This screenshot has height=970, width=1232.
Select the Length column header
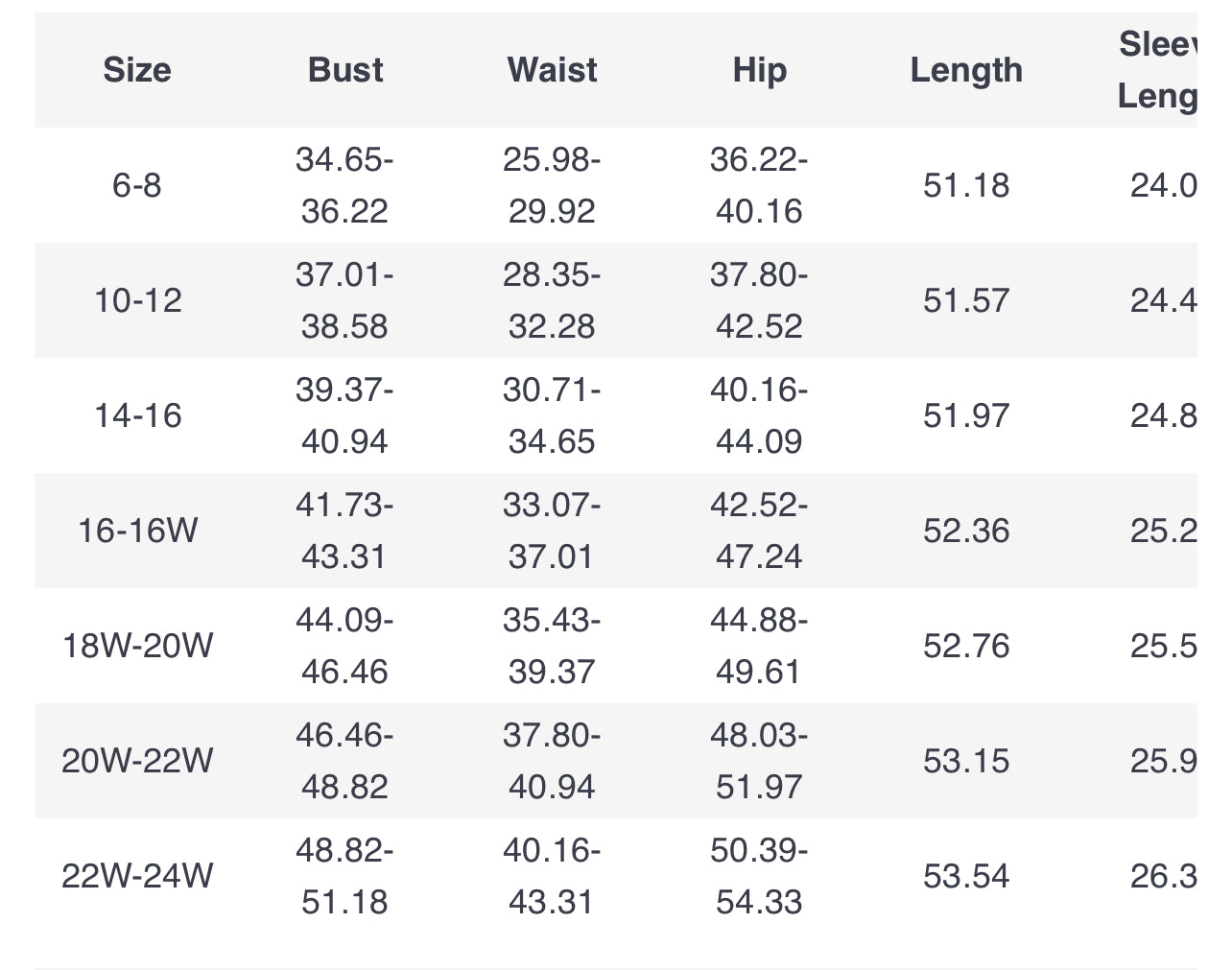[966, 70]
